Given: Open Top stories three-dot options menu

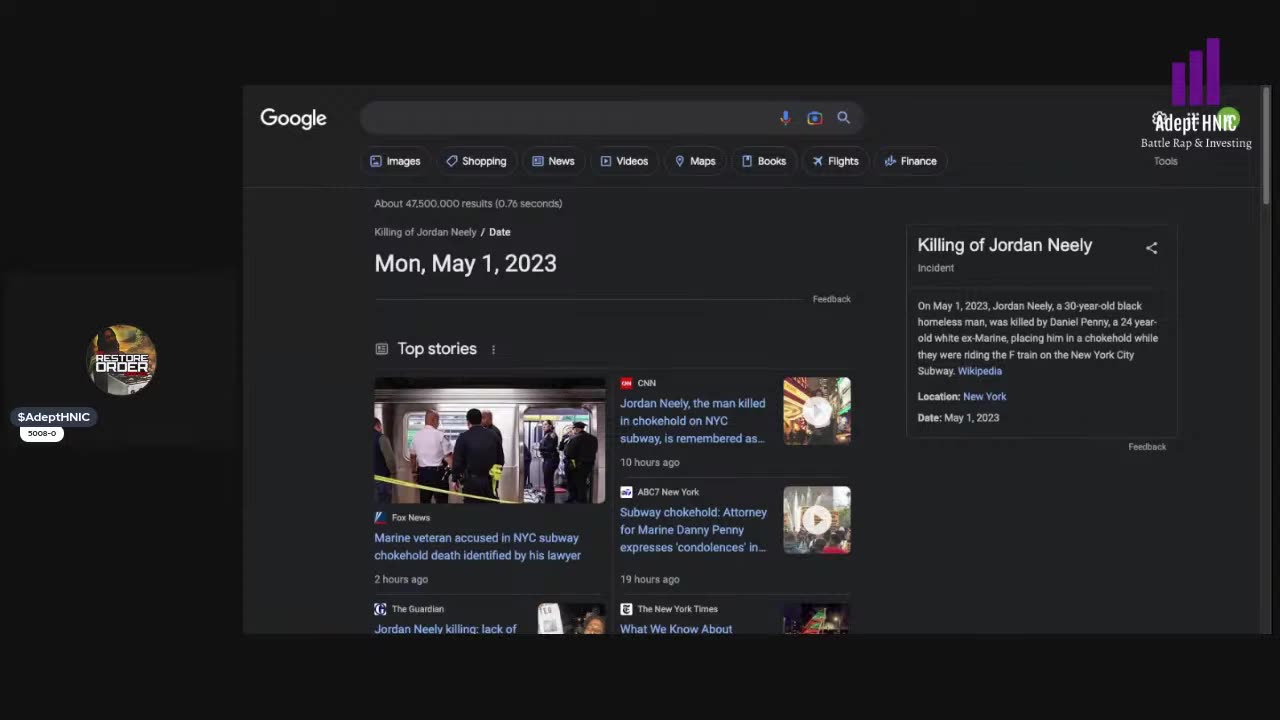Looking at the screenshot, I should point(493,349).
